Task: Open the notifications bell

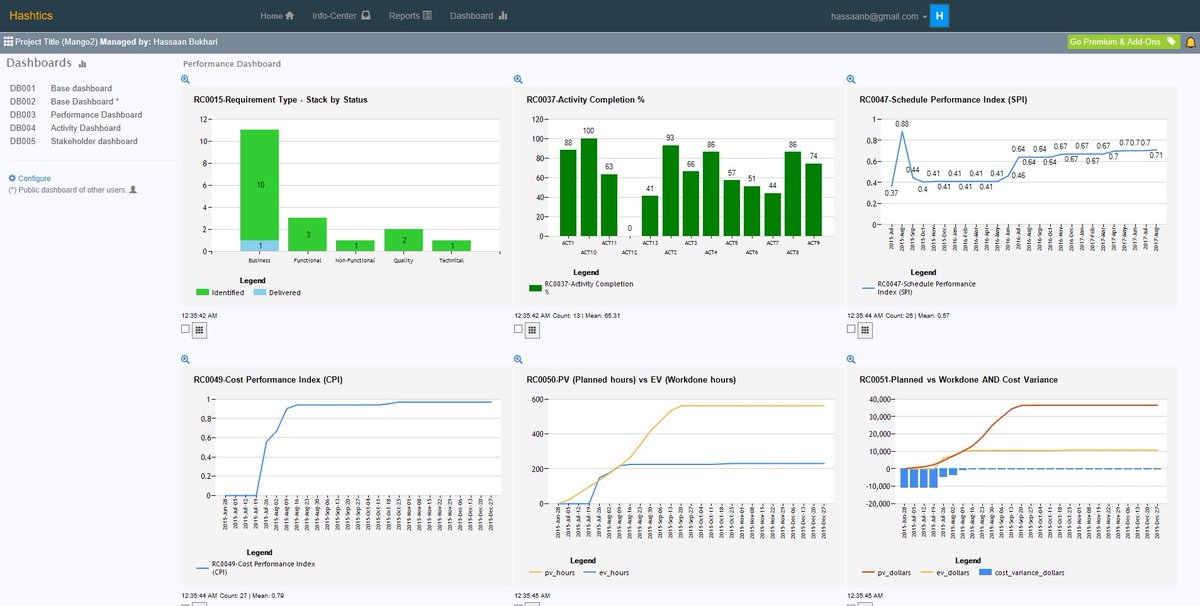Action: click(x=1190, y=43)
